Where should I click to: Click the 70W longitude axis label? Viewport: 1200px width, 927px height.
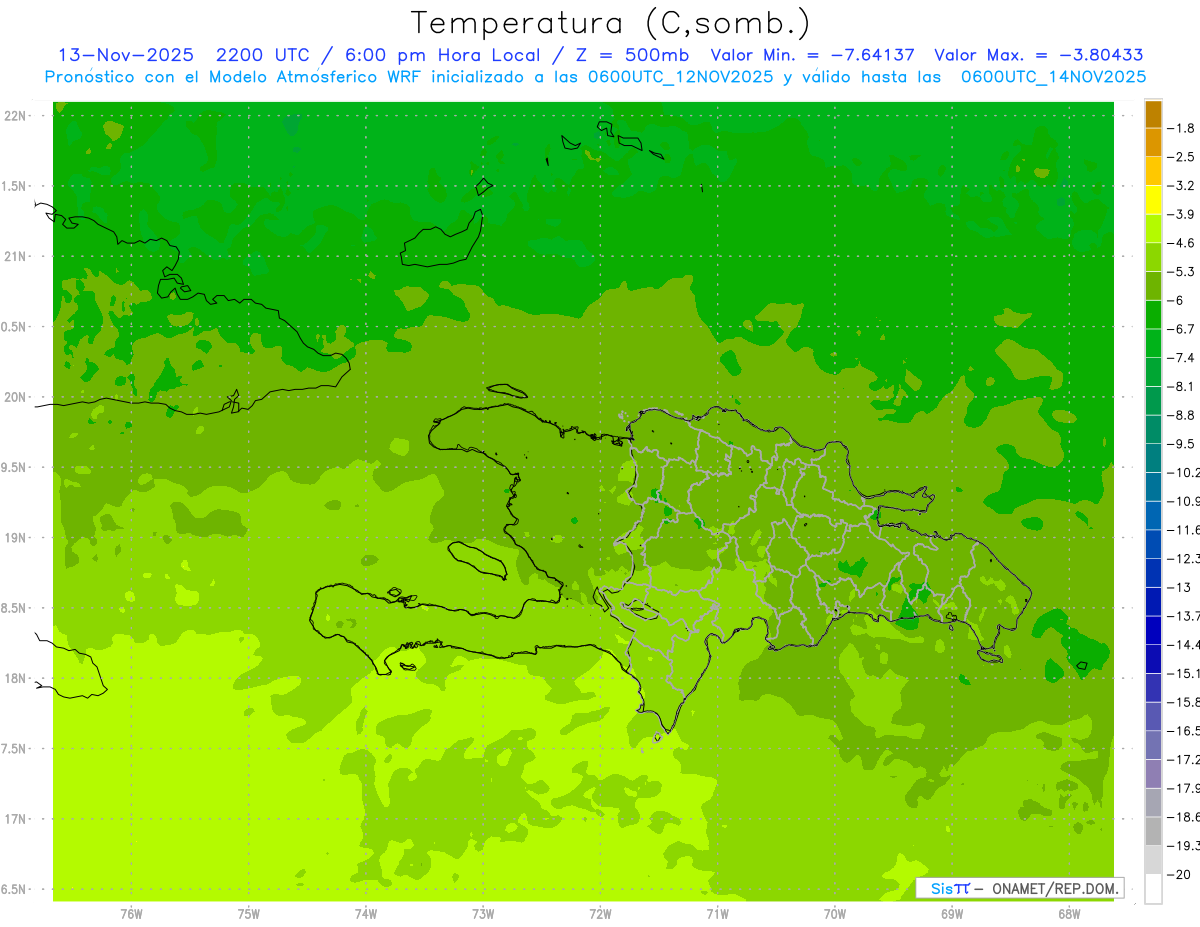(x=835, y=914)
